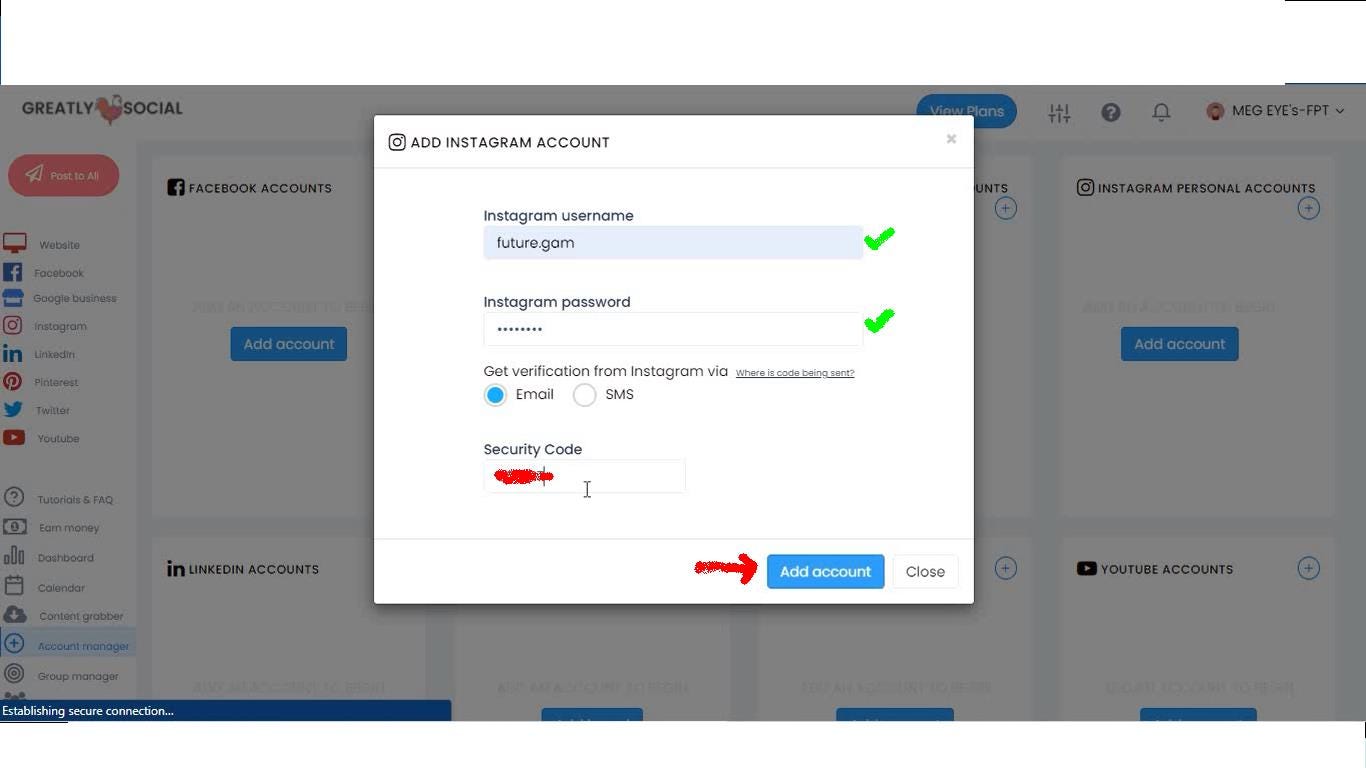Click the Content grabber cloud icon

tap(14, 614)
